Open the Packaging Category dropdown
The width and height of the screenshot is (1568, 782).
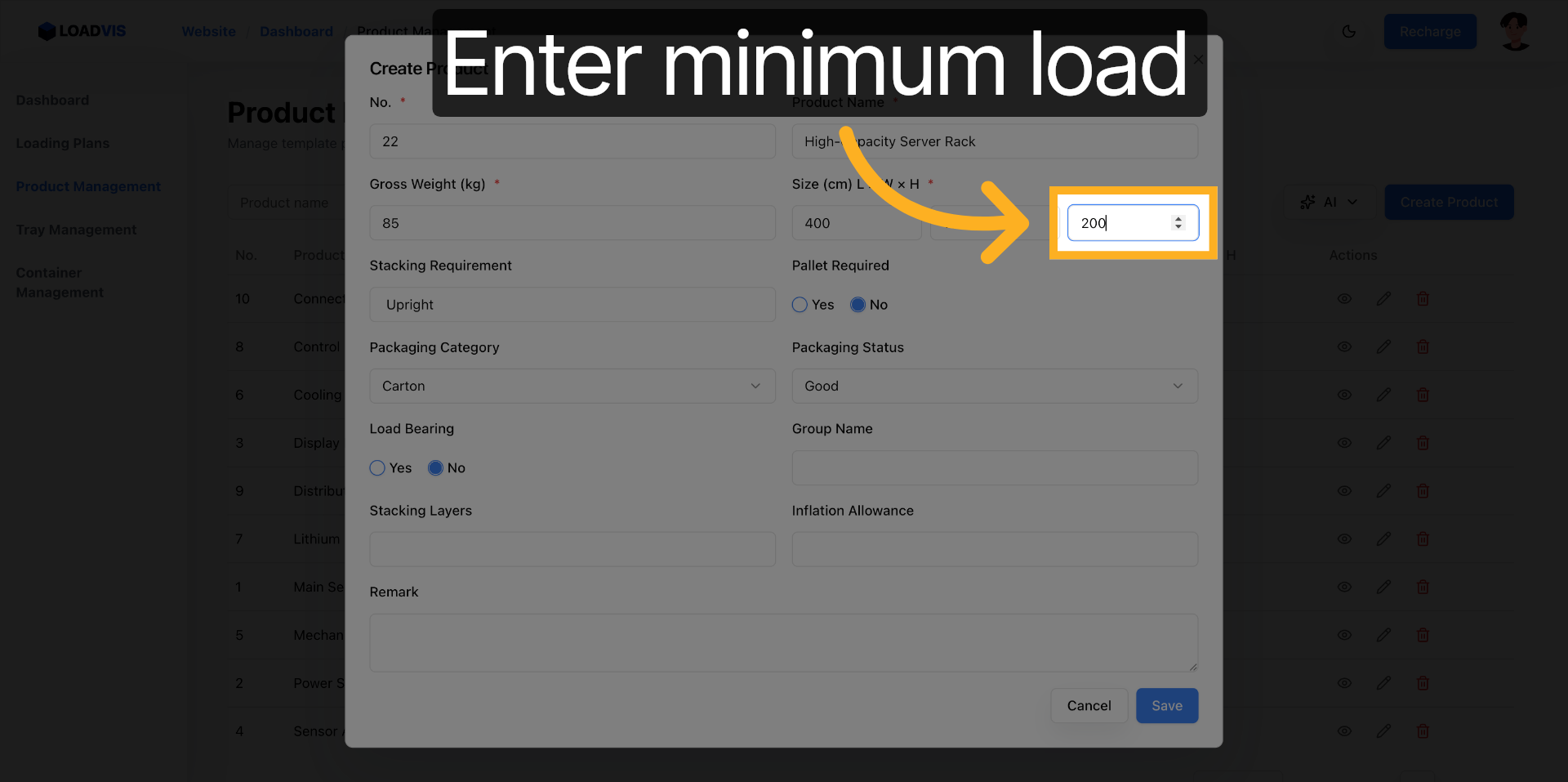point(572,386)
